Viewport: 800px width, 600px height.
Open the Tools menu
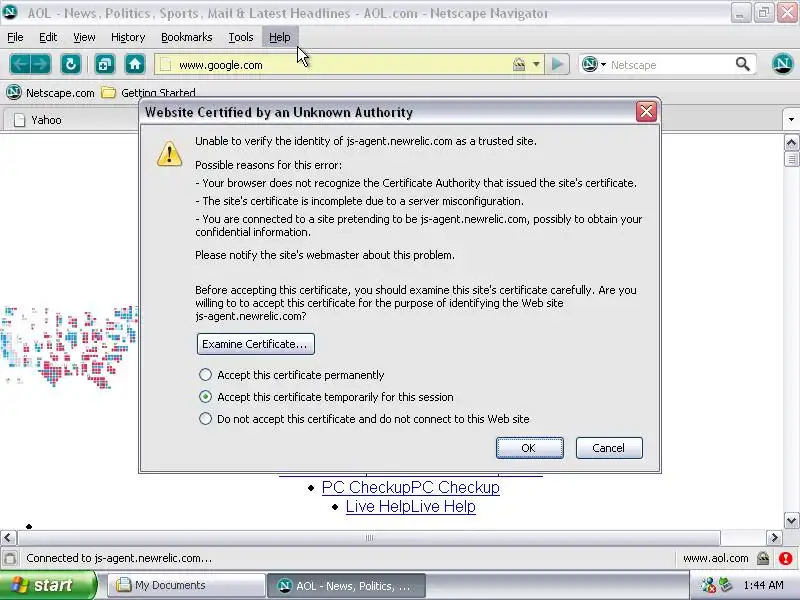[241, 37]
